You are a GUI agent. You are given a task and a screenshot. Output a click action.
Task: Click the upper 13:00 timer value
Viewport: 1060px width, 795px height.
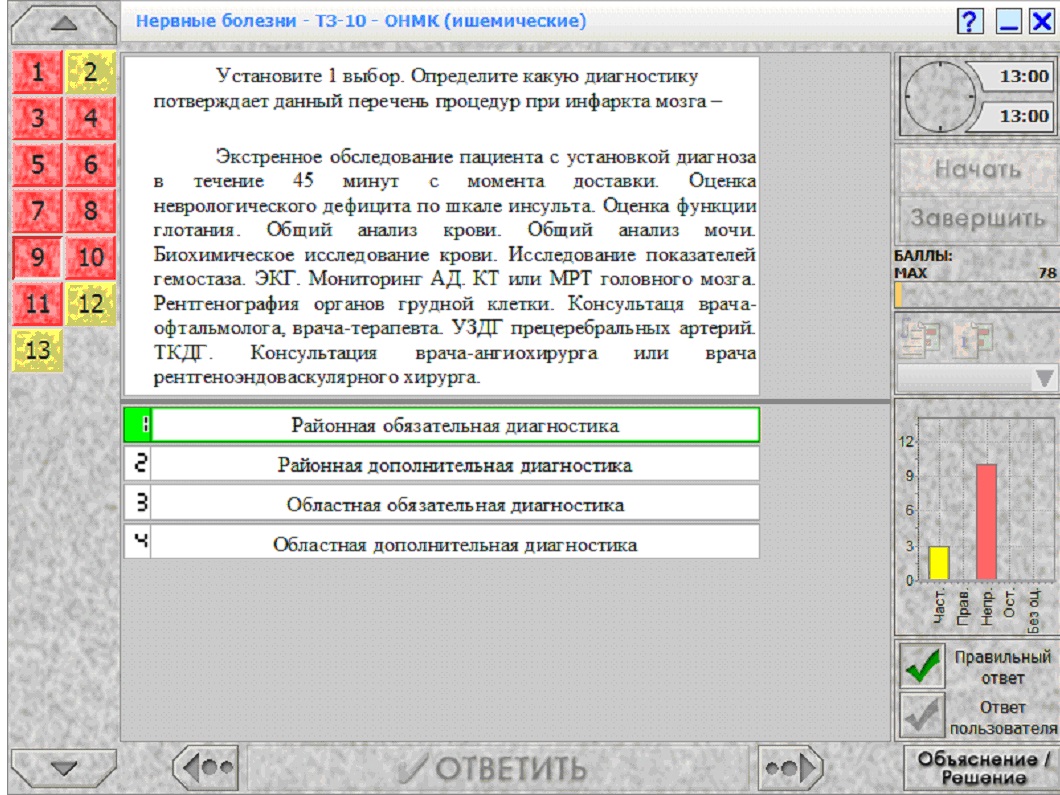pyautogui.click(x=1024, y=76)
